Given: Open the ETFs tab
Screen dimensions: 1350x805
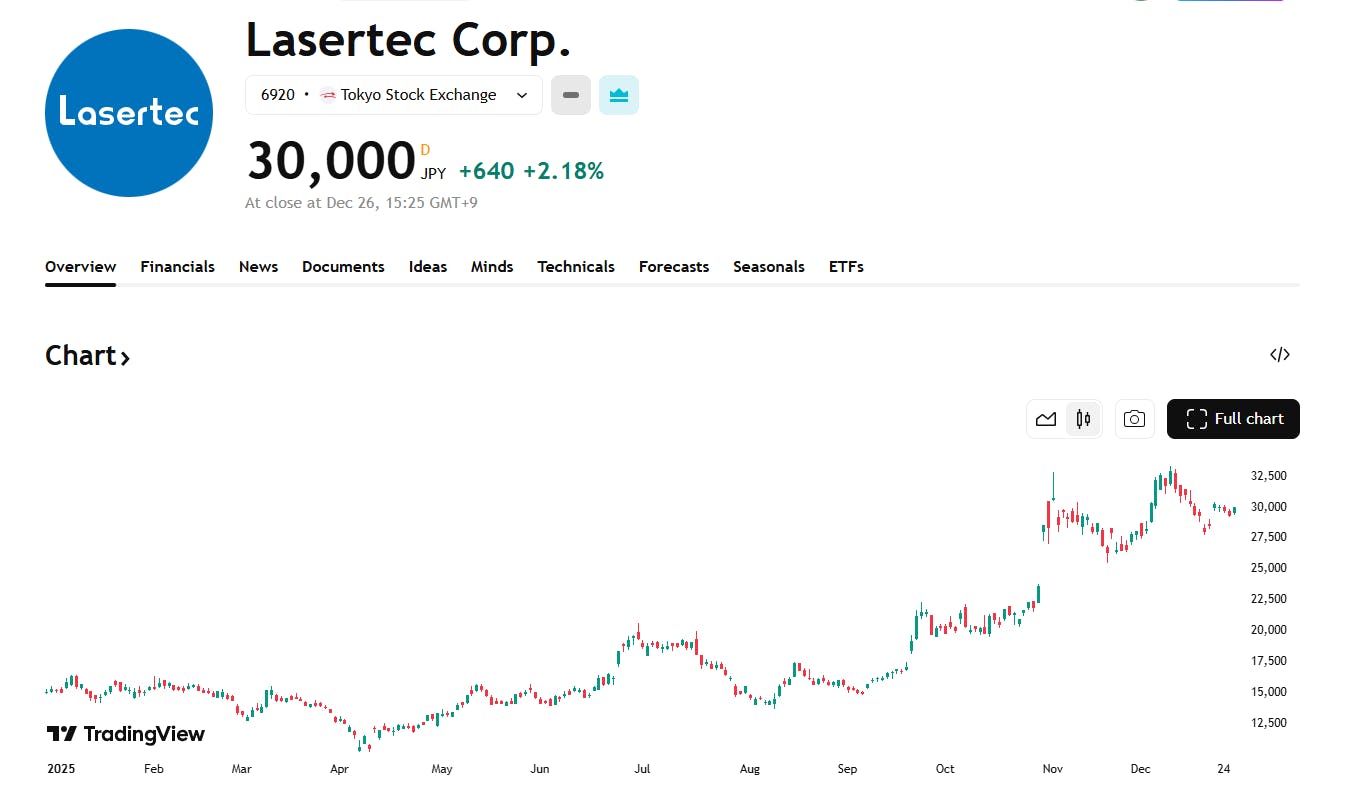Looking at the screenshot, I should point(846,267).
